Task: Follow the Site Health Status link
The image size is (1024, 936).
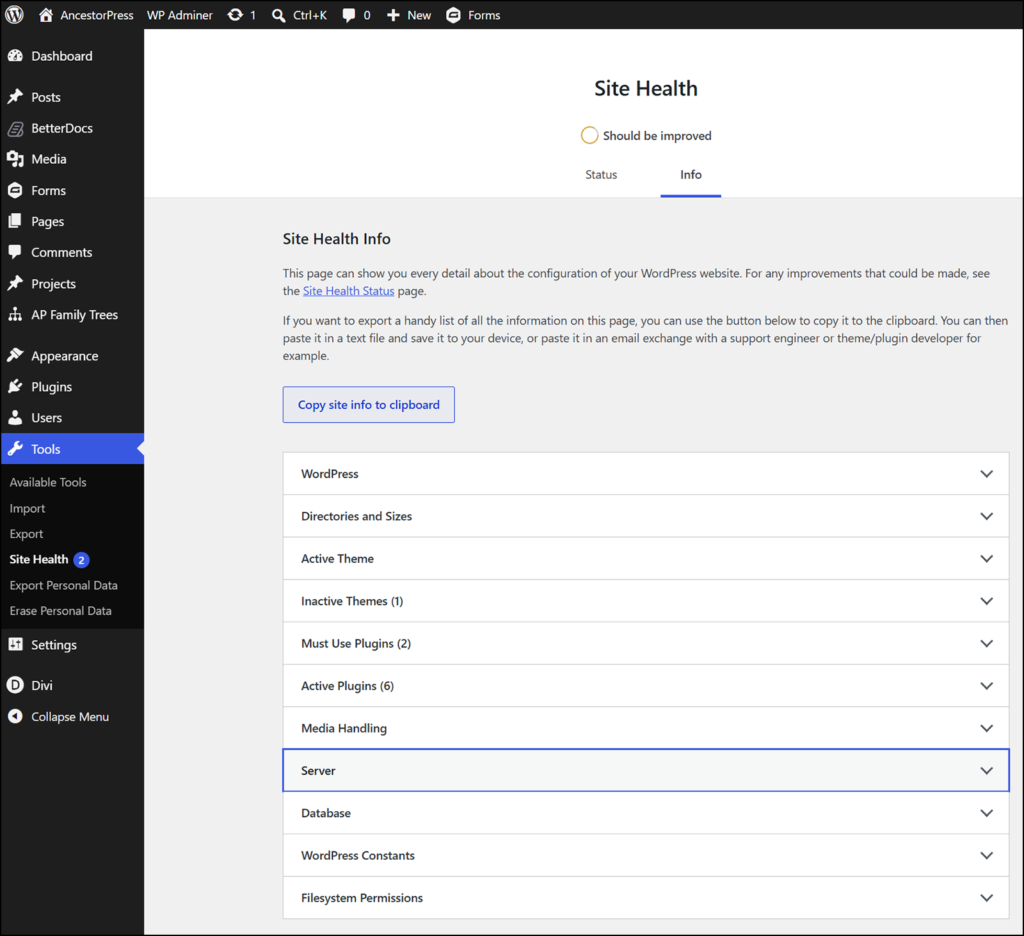Action: (x=348, y=291)
